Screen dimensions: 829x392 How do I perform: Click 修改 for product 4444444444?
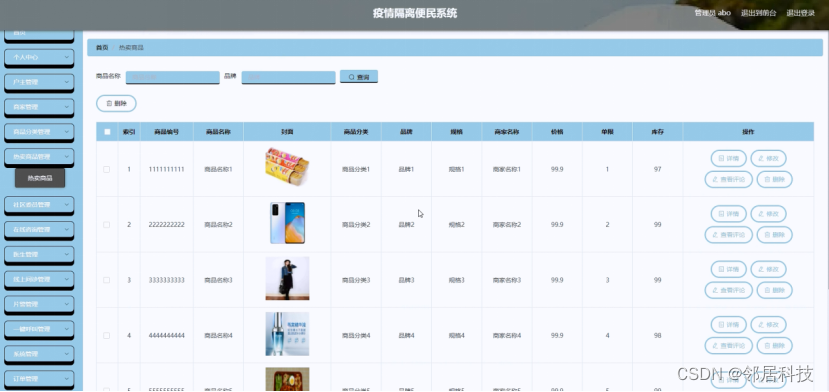(768, 325)
